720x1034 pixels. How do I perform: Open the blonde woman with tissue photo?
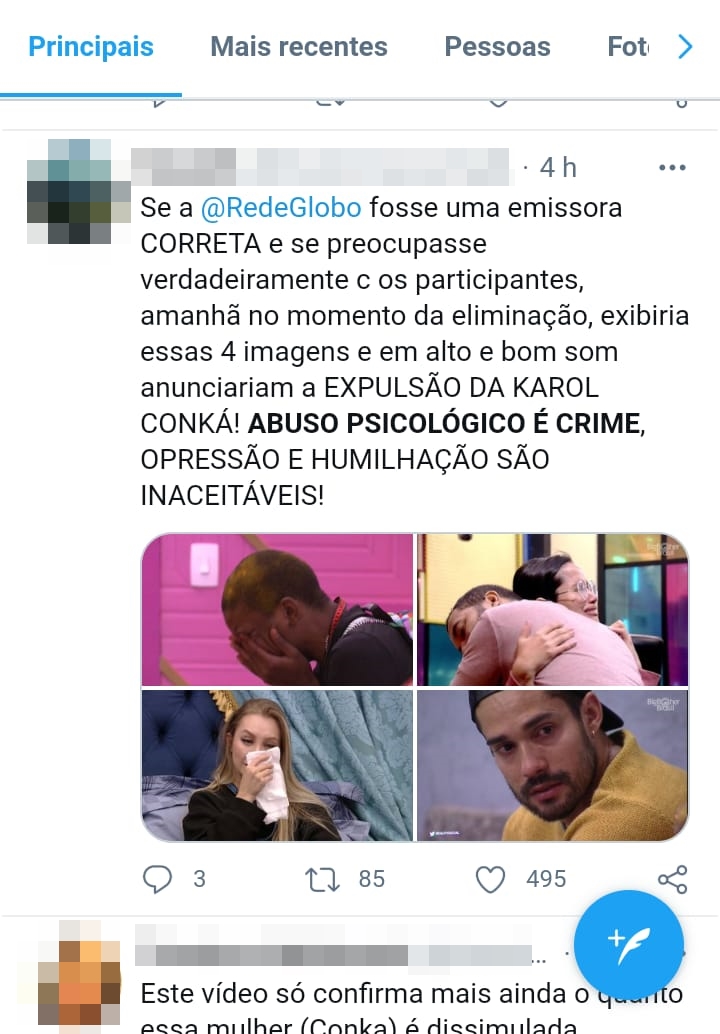tap(277, 766)
